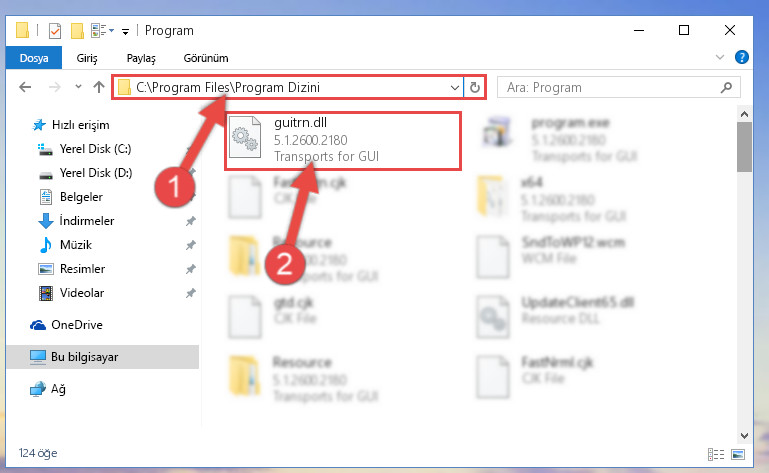Viewport: 769px width, 473px height.
Task: Open the Help question mark icon
Action: (x=742, y=57)
